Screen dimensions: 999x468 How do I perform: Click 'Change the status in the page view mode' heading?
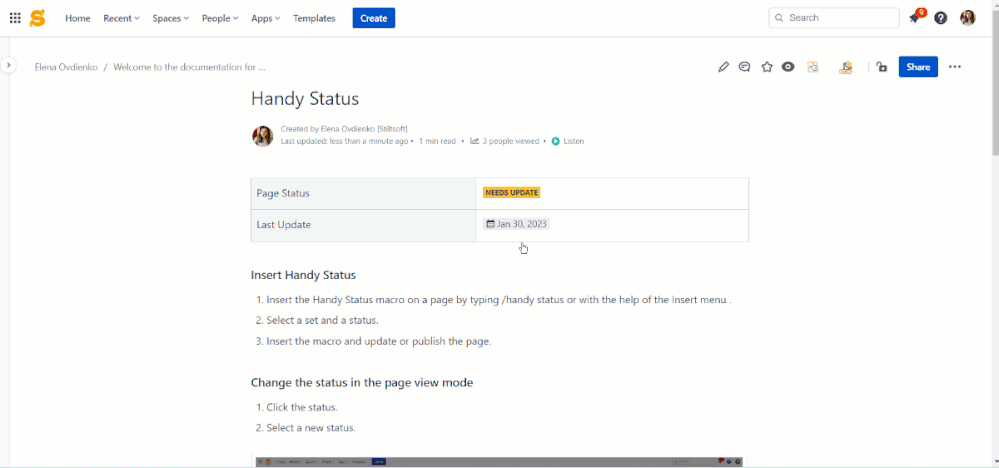[362, 383]
